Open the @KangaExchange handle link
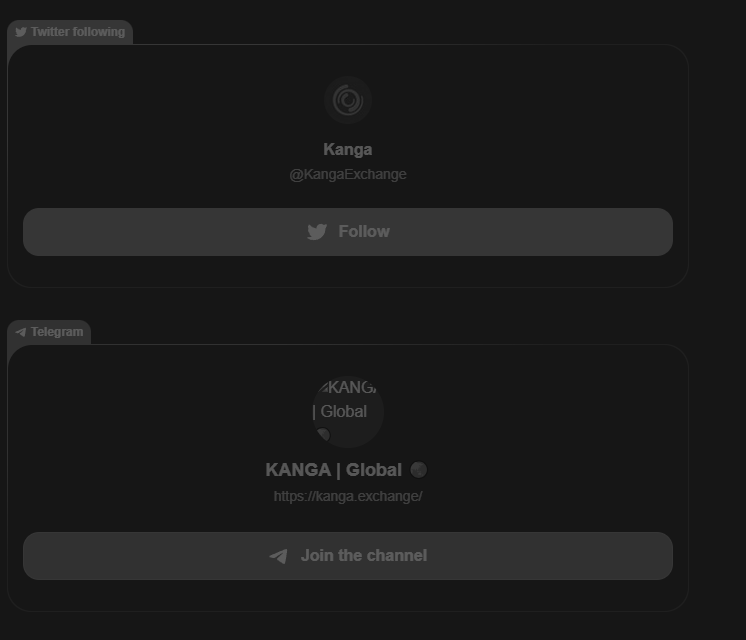746x640 pixels. coord(348,175)
